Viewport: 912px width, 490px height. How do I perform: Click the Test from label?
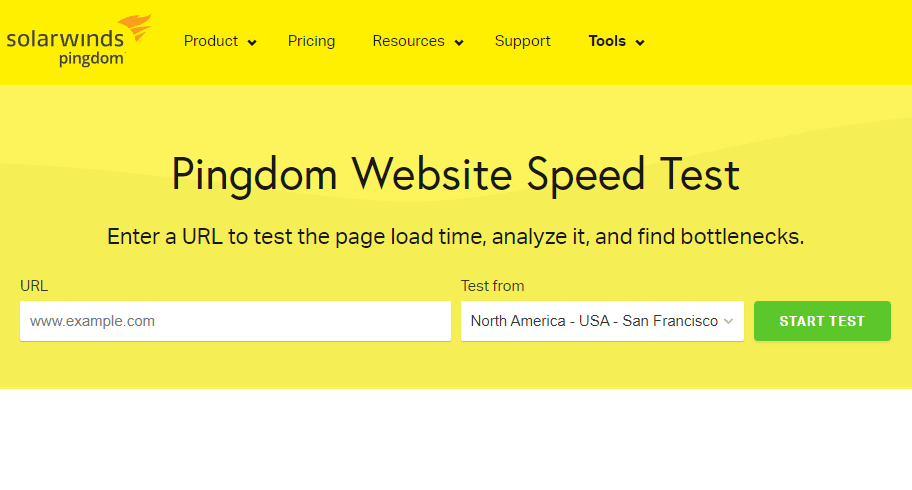(492, 286)
